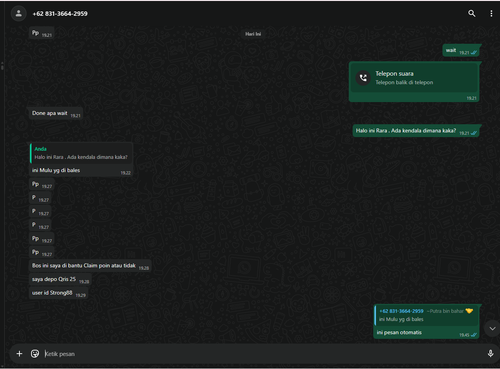Click read receipt ticks on 'wait' message
500x369 pixels.
coord(474,53)
